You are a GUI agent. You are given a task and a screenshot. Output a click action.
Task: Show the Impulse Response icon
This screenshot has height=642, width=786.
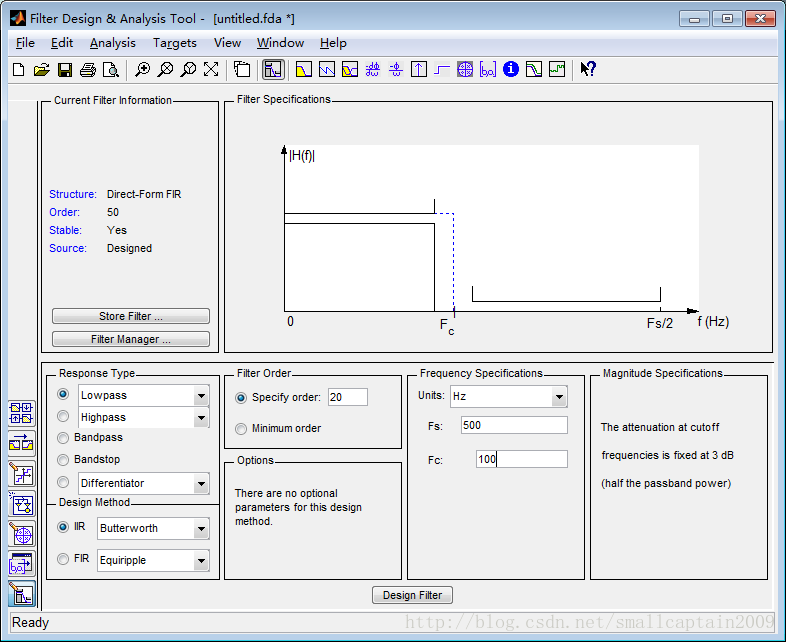pos(419,69)
